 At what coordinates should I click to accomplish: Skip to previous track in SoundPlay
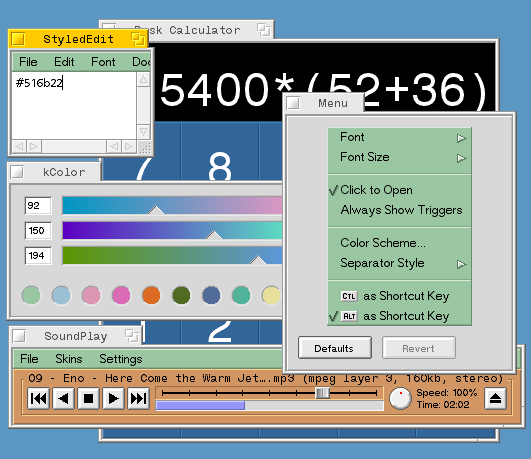[x=38, y=398]
